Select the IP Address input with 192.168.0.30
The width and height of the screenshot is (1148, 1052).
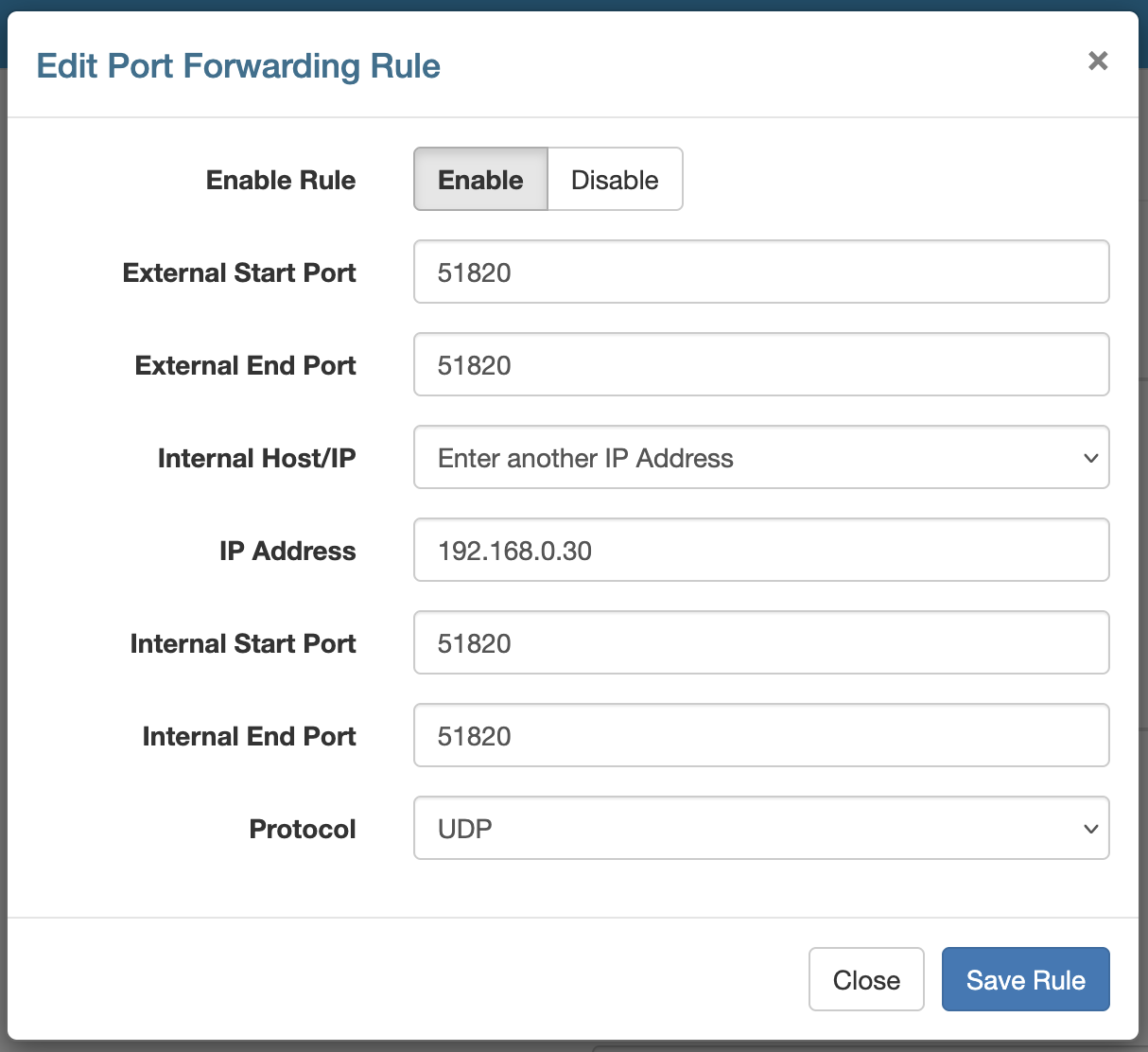point(760,551)
